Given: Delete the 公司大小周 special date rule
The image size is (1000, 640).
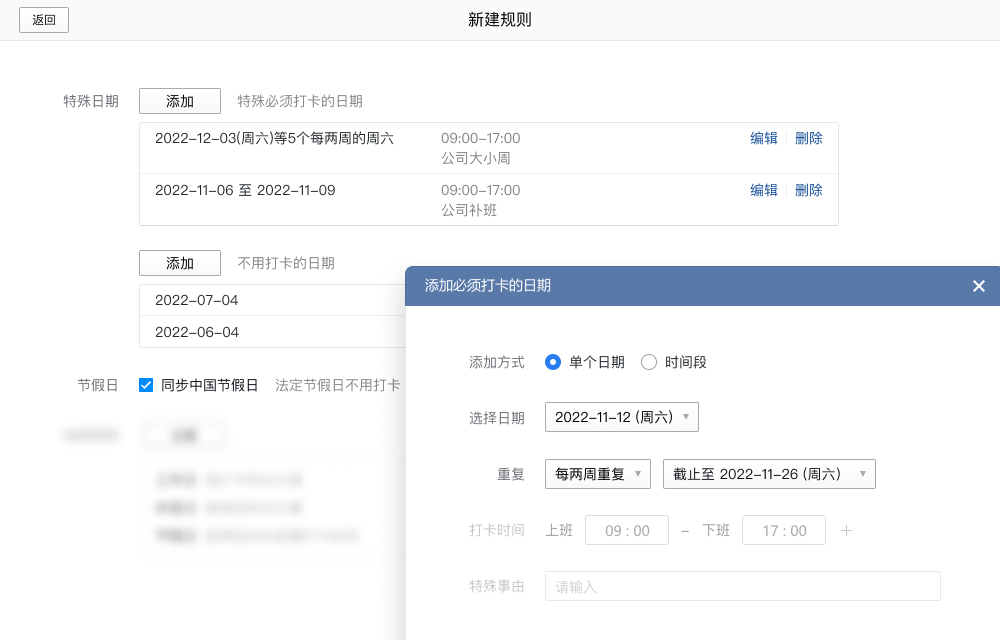Looking at the screenshot, I should click(x=808, y=138).
